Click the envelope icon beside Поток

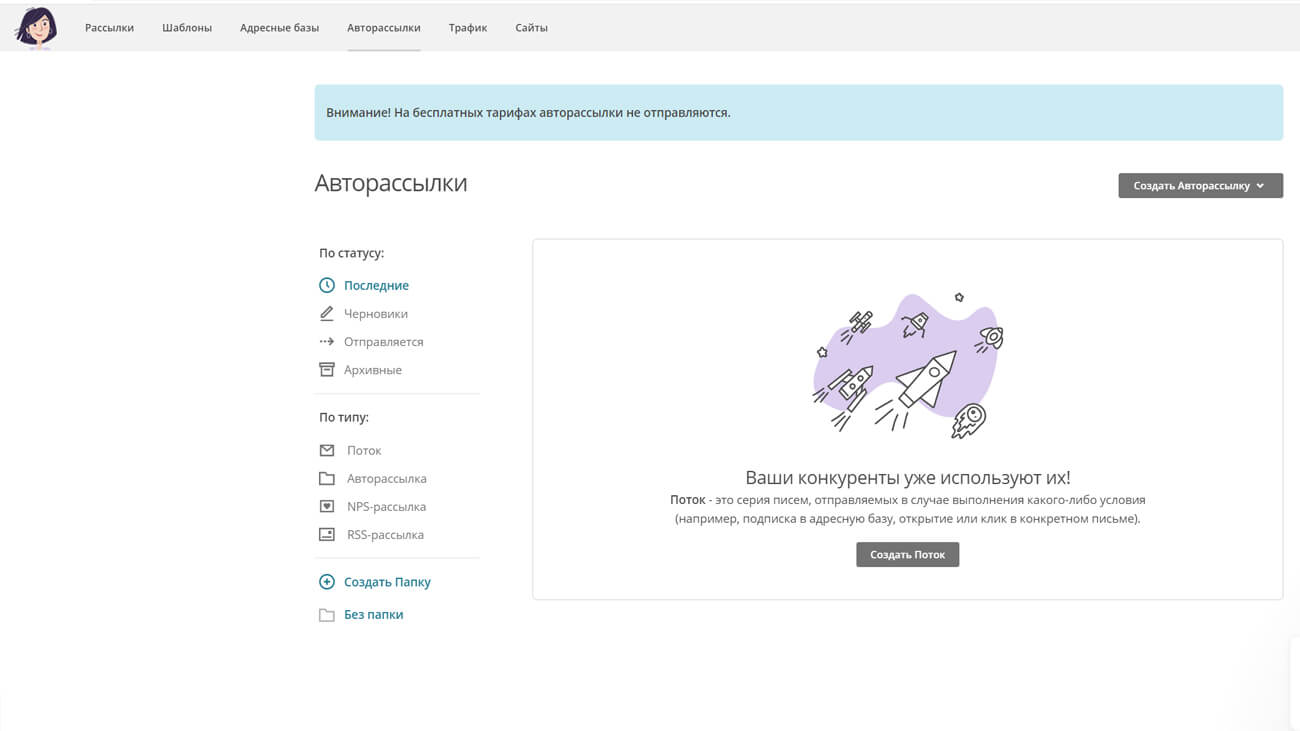pos(326,451)
